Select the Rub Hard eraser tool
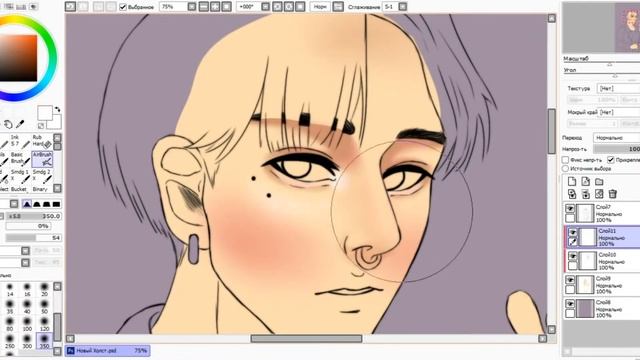The width and height of the screenshot is (640, 360). (42, 141)
